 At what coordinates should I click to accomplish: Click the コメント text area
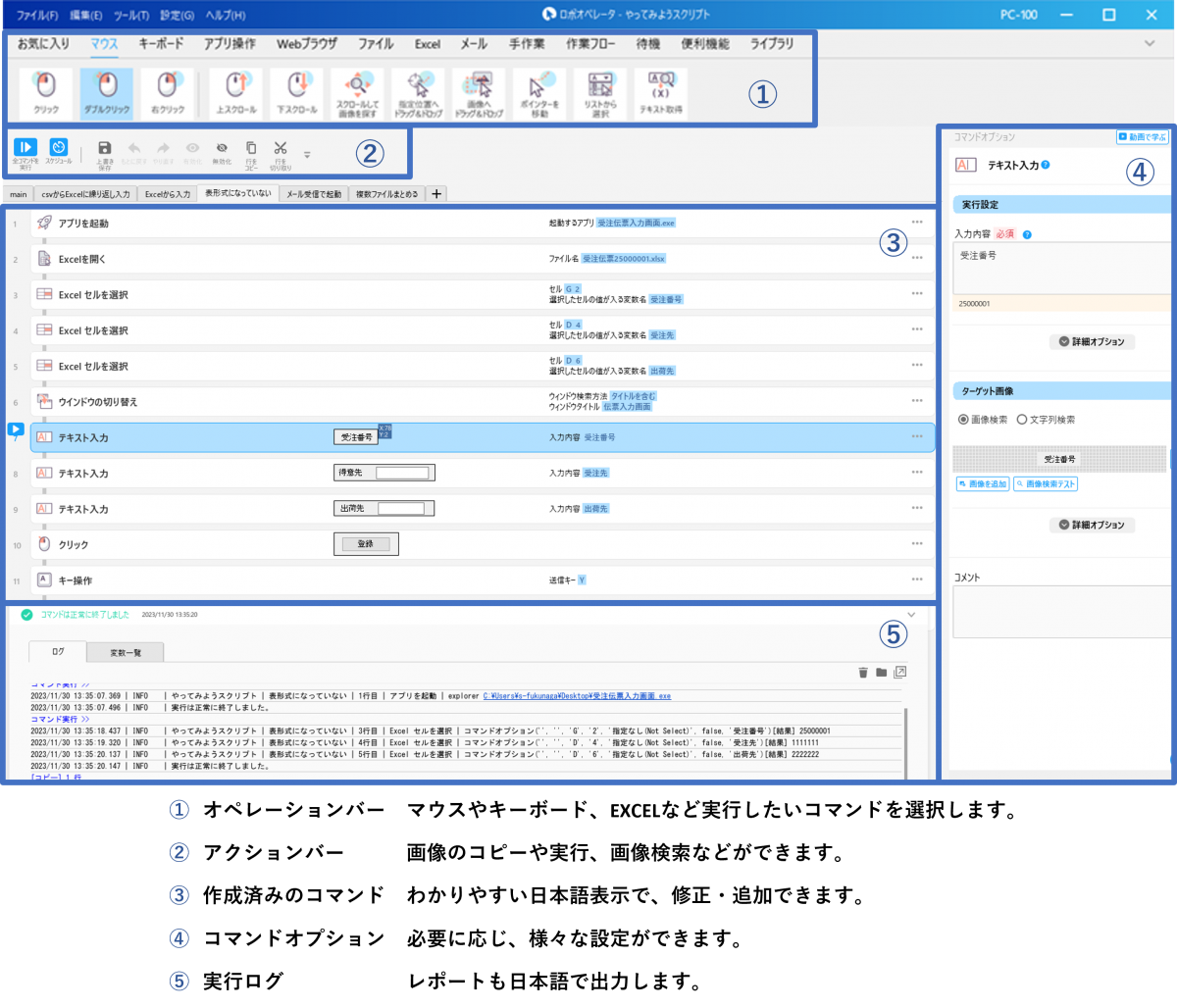pyautogui.click(x=1062, y=613)
